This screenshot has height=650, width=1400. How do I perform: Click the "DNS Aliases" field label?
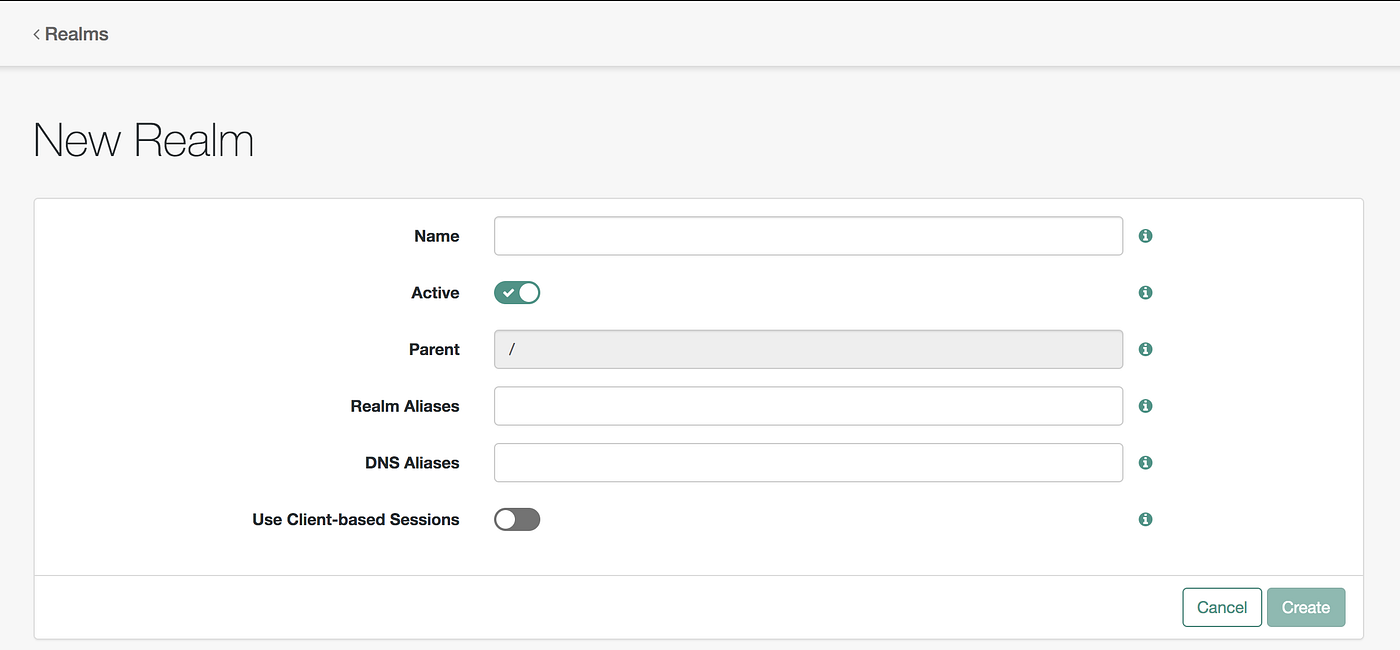(412, 463)
